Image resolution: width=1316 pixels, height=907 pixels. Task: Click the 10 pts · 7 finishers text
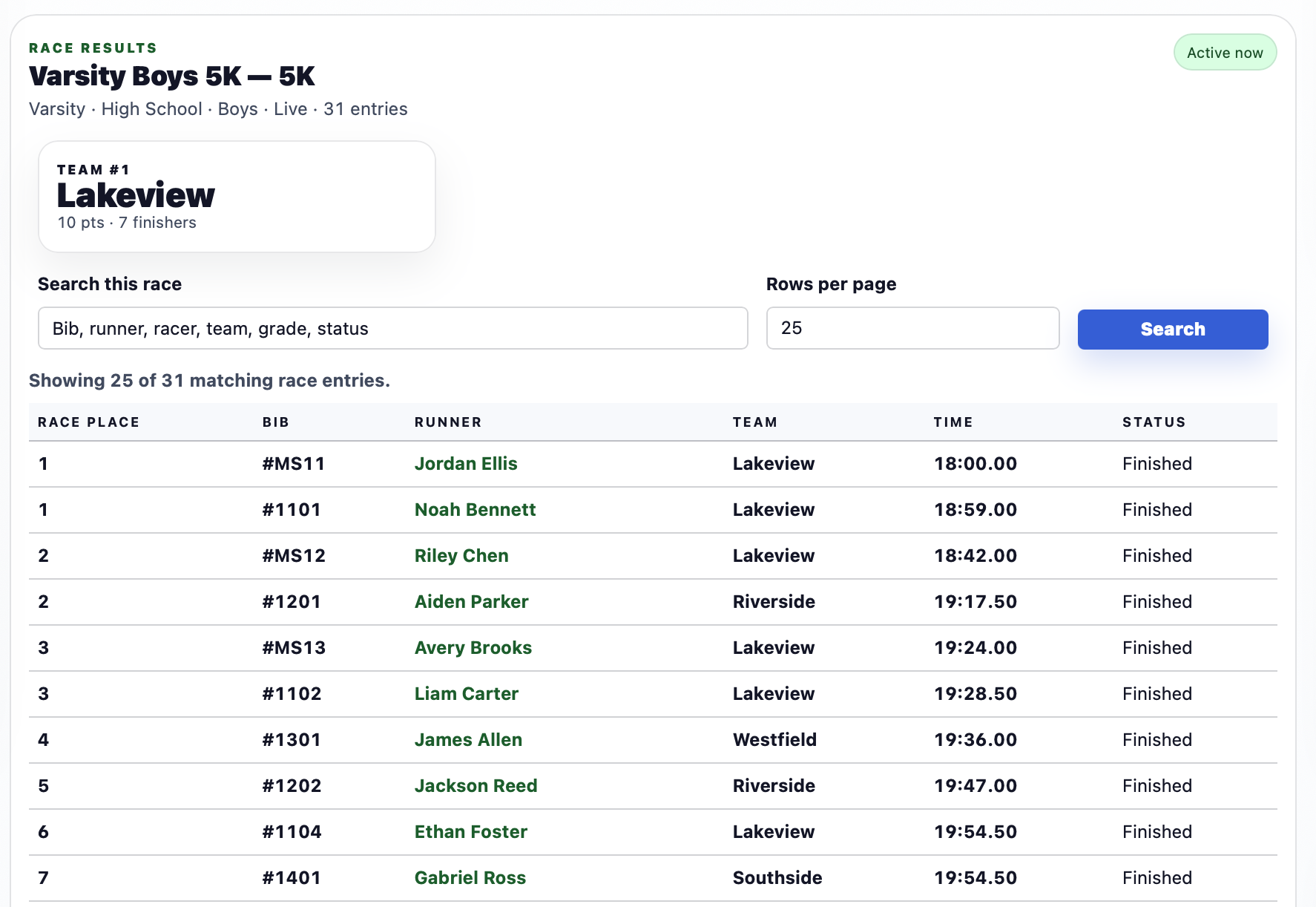click(x=127, y=223)
